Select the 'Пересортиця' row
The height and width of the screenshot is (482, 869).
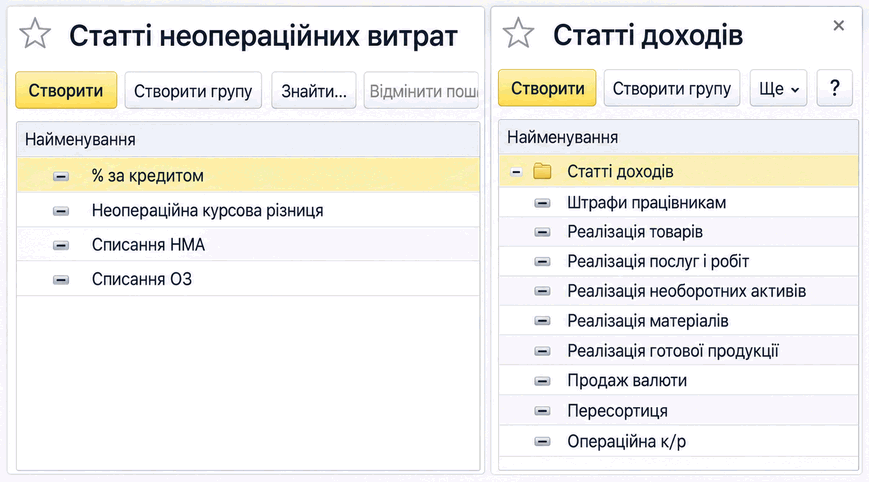pos(678,411)
